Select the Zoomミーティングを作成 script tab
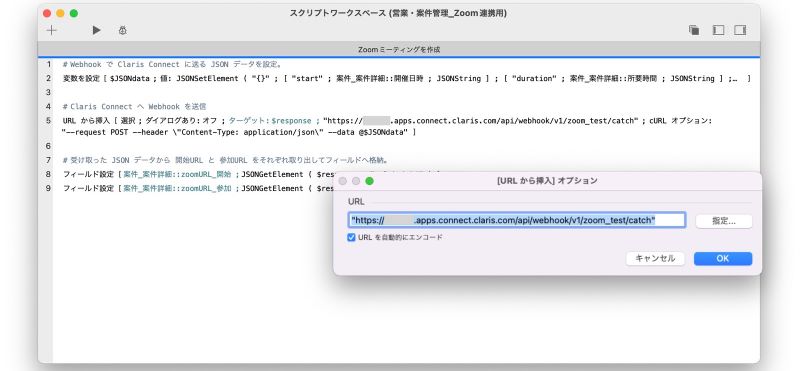800x371 pixels. [x=398, y=50]
